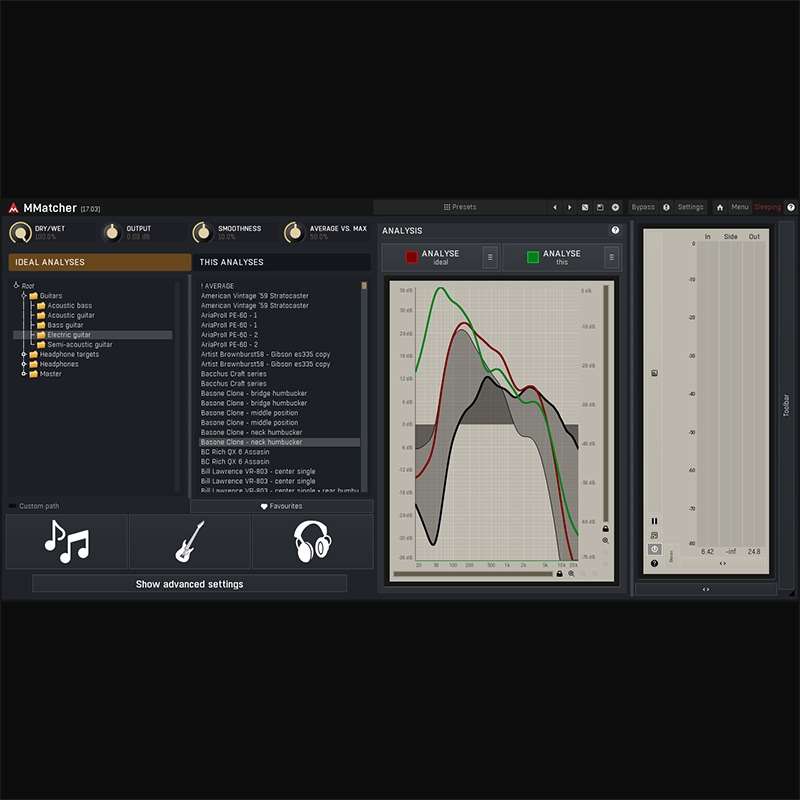Click the save preset disk icon
The width and height of the screenshot is (800, 800).
click(x=600, y=207)
